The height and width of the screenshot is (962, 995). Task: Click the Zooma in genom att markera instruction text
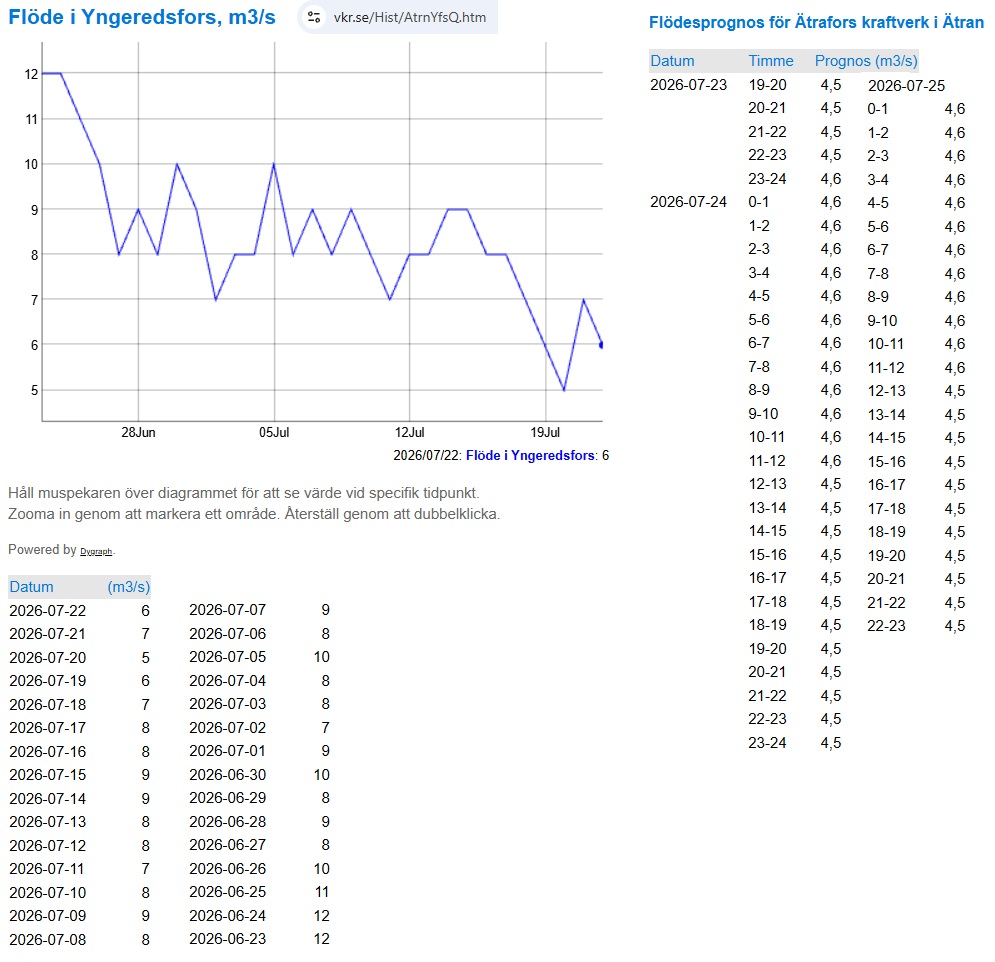(x=254, y=514)
